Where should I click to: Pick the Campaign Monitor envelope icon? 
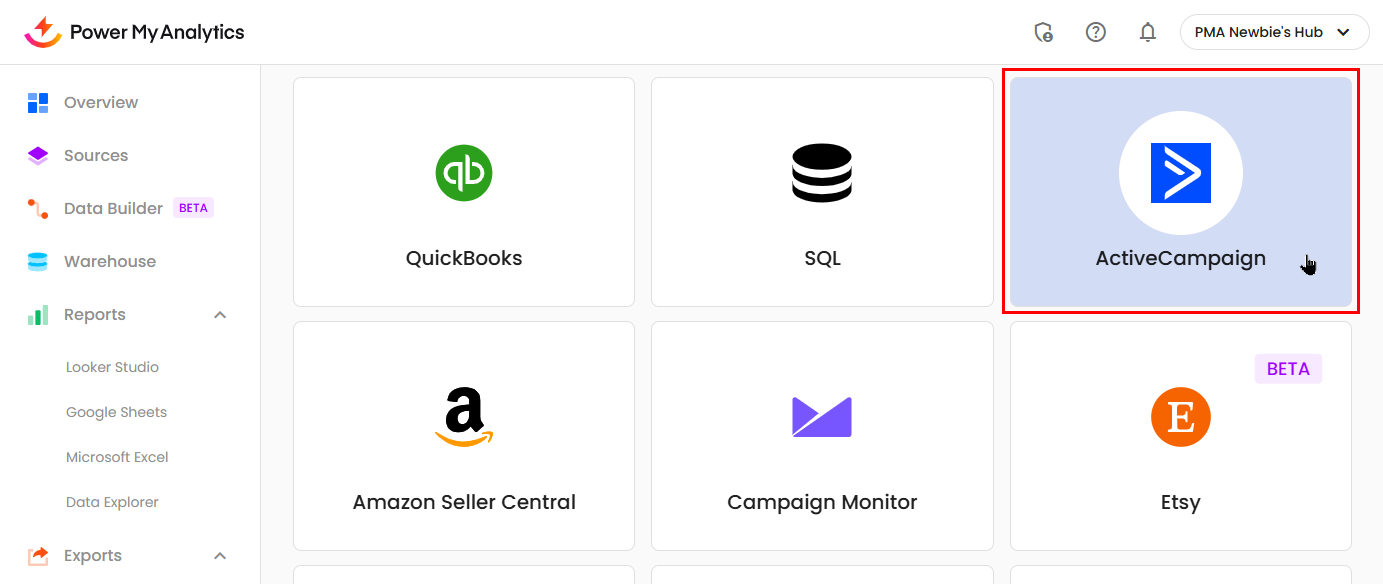point(822,417)
